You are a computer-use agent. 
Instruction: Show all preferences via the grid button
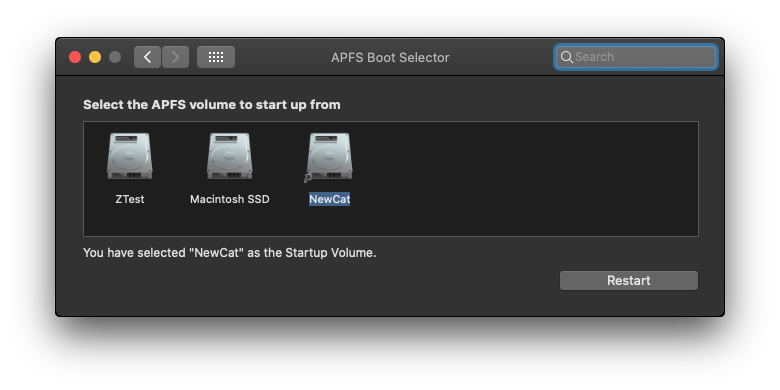[216, 57]
